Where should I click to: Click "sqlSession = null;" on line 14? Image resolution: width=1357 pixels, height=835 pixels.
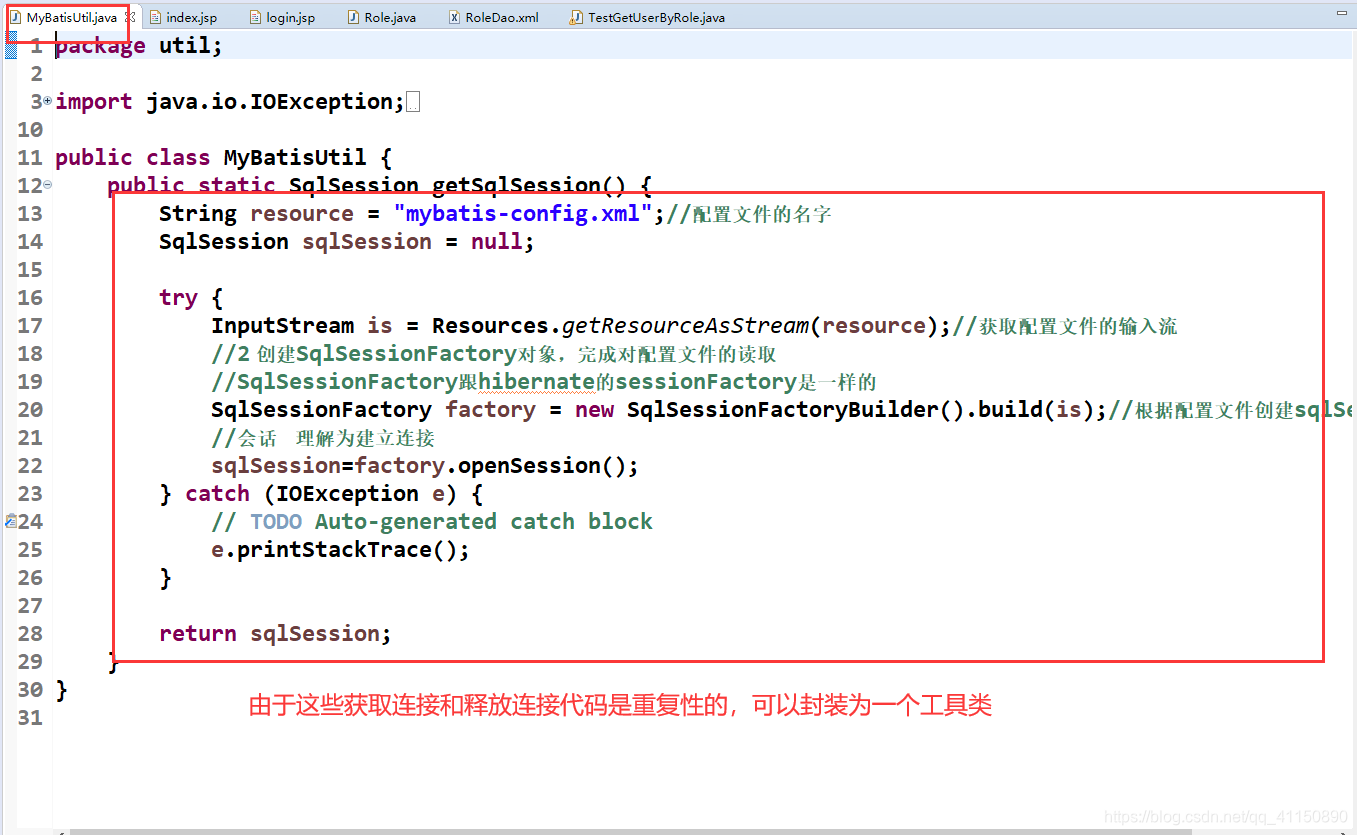tap(419, 241)
